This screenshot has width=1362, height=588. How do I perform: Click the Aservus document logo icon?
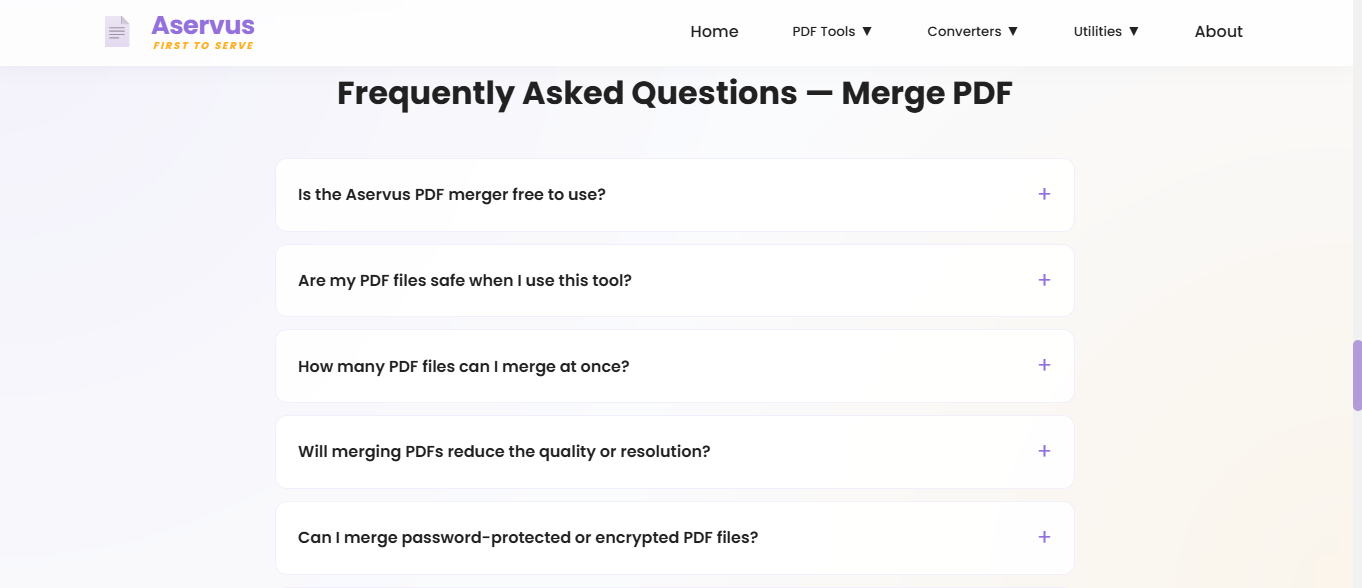click(117, 31)
